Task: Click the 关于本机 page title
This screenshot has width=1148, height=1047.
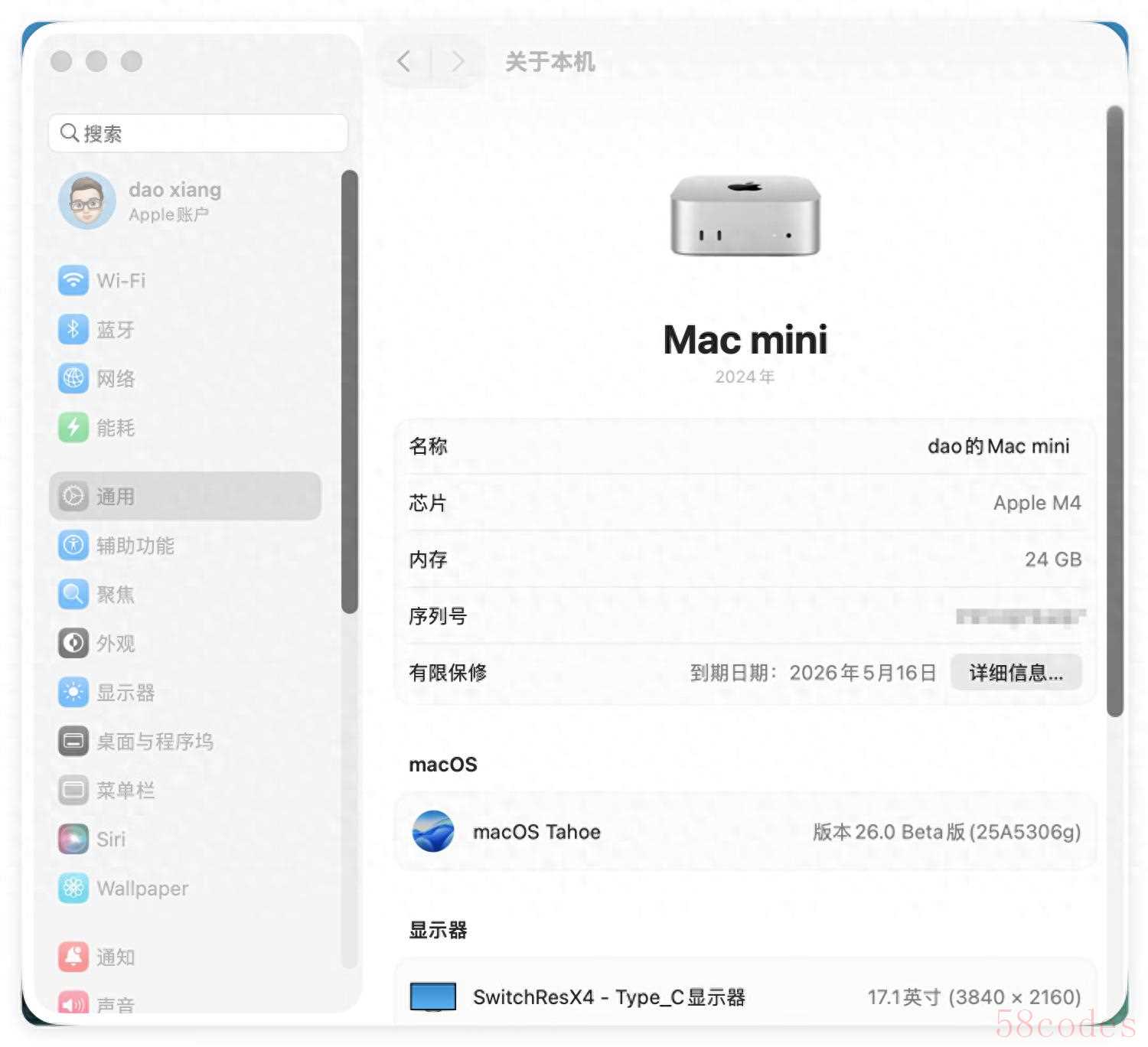Action: point(550,61)
